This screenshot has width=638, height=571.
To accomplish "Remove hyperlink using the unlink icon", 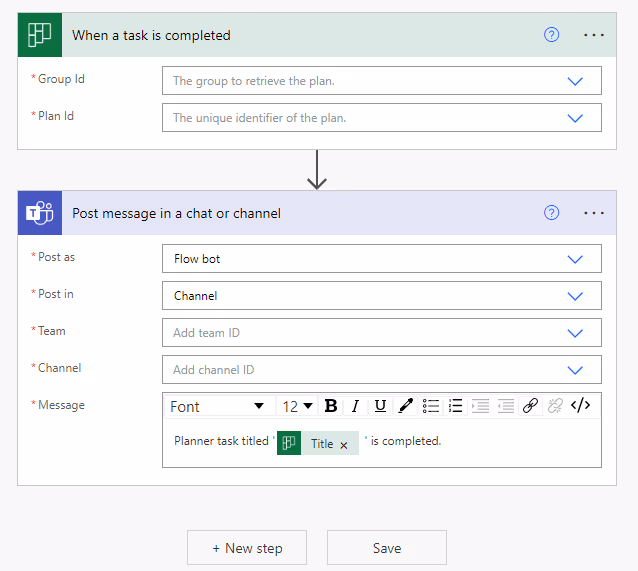I will [x=555, y=406].
